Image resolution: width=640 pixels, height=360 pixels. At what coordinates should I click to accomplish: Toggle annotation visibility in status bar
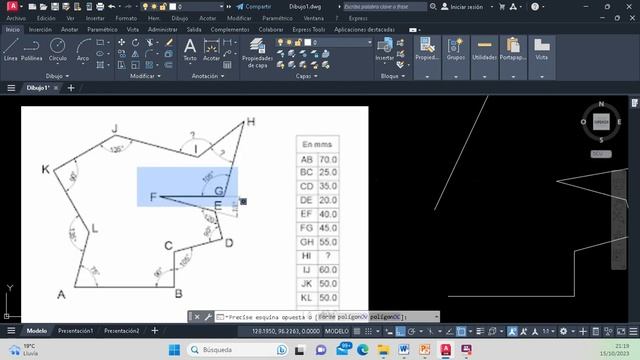(x=512, y=331)
